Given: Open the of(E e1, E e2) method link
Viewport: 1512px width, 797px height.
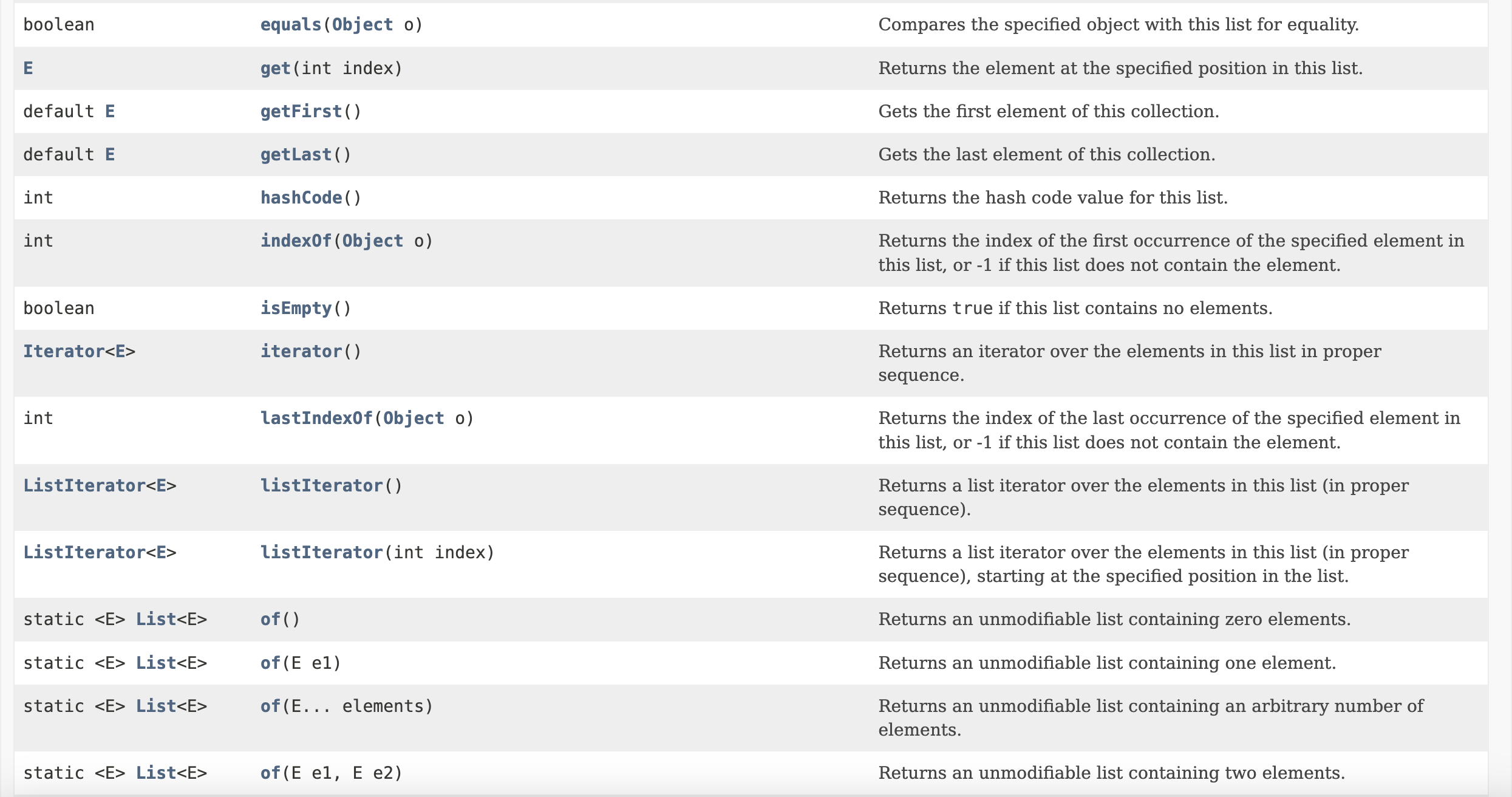Looking at the screenshot, I should point(271,773).
